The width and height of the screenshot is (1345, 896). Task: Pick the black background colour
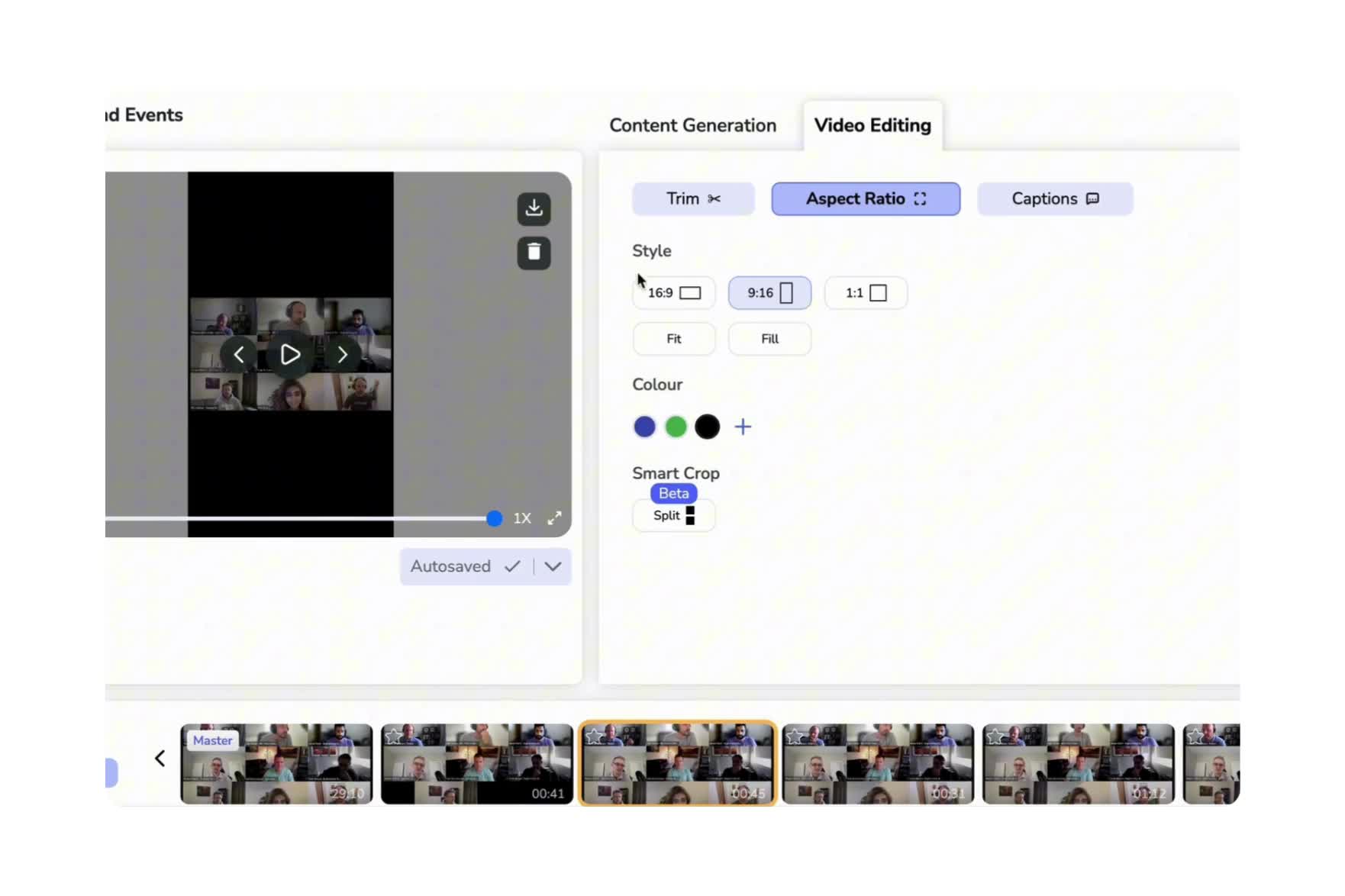[x=707, y=427]
